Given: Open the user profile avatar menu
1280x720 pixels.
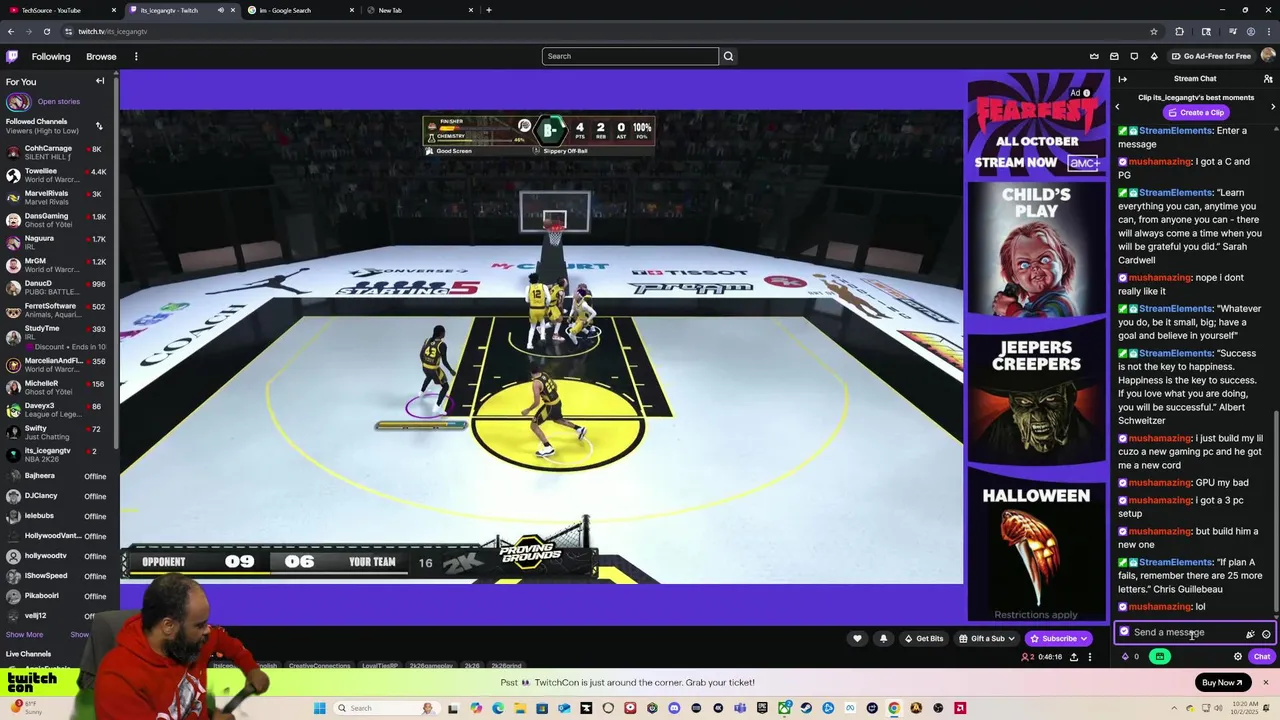Looking at the screenshot, I should click(x=1268, y=56).
